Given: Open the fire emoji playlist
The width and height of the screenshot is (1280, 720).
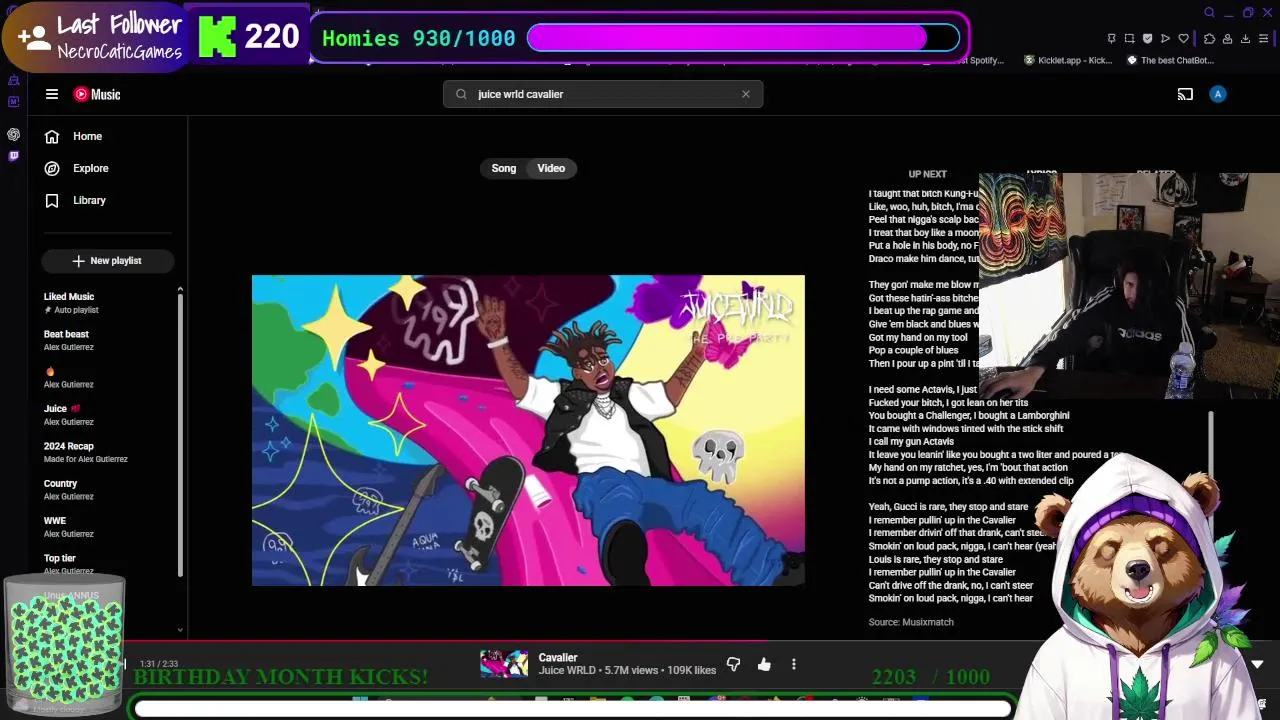Looking at the screenshot, I should coord(108,377).
